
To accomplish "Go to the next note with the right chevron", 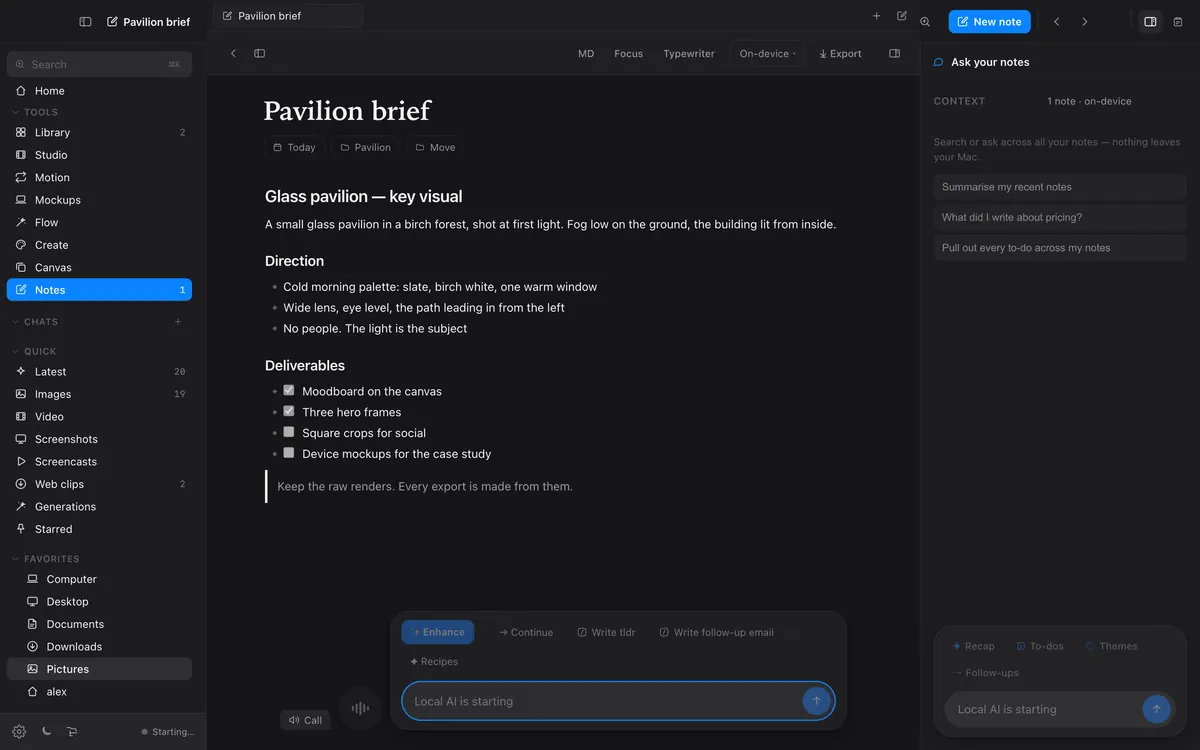I will pos(1085,22).
